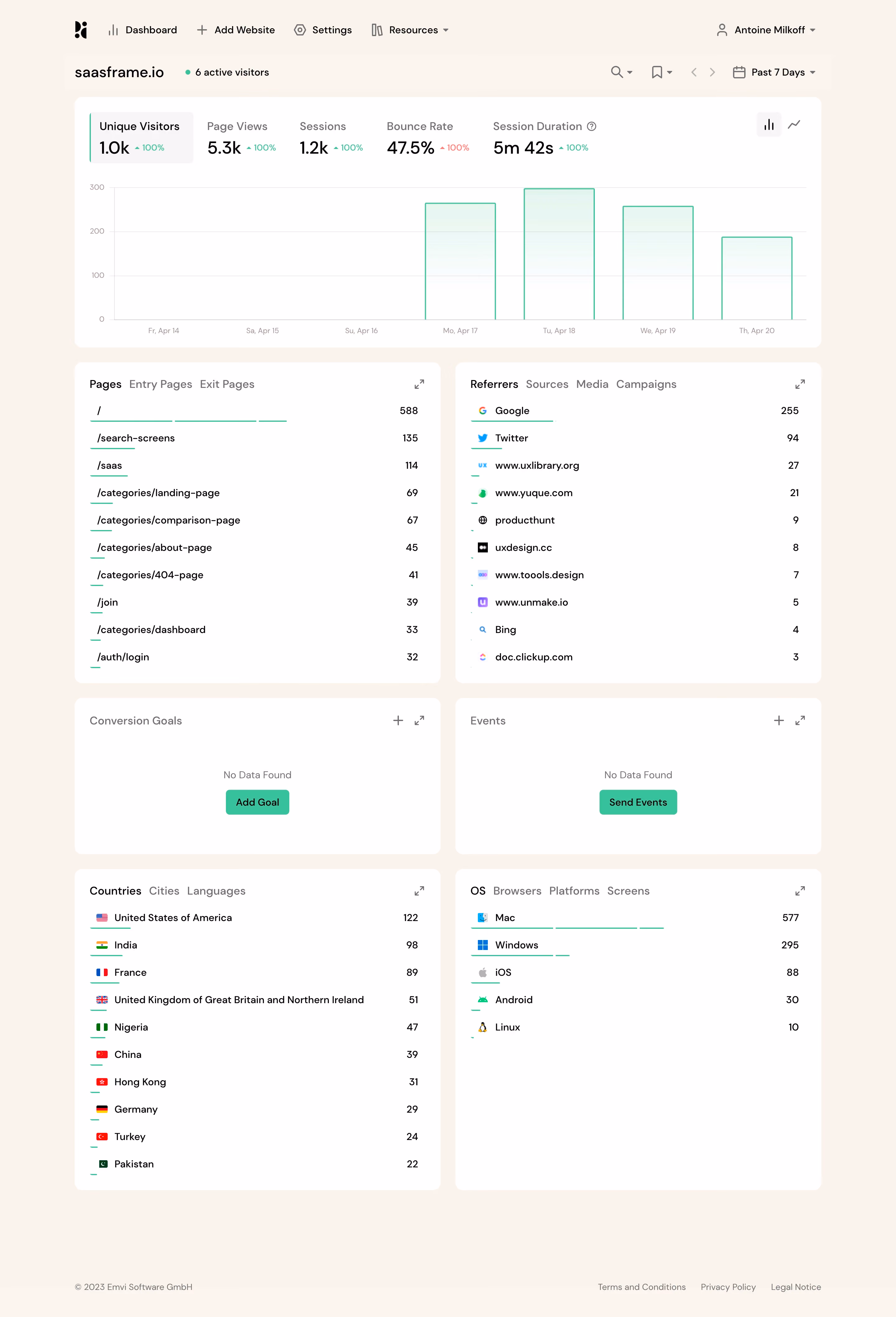Select the Bounce Rate metric
This screenshot has height=1317, width=896.
[428, 138]
